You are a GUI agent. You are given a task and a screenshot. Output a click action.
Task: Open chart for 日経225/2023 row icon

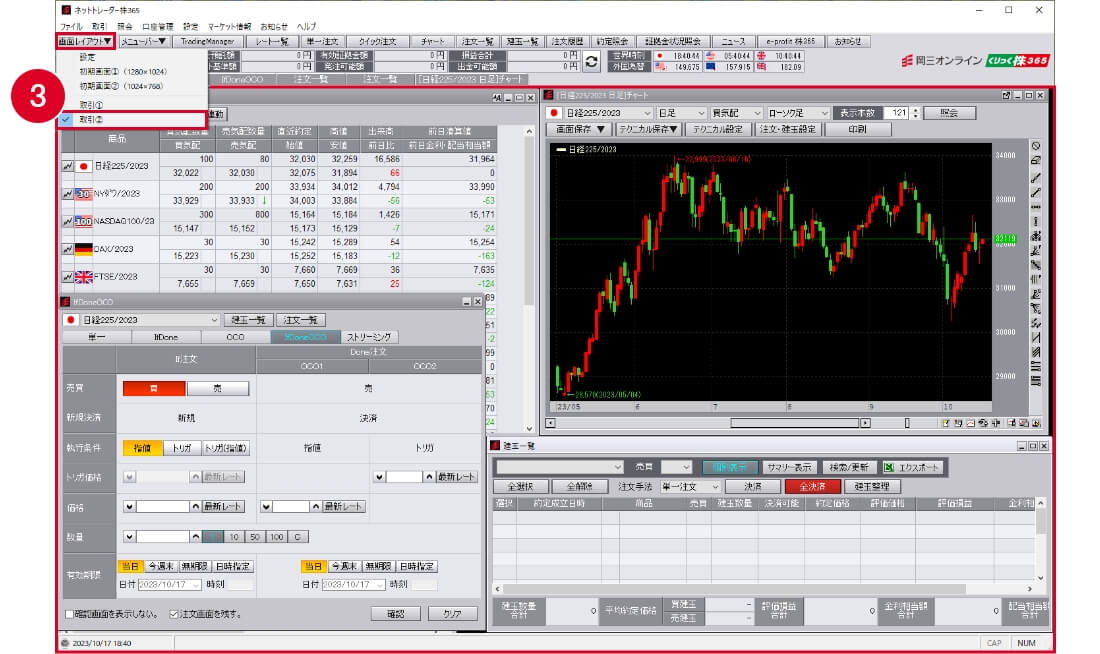67,166
